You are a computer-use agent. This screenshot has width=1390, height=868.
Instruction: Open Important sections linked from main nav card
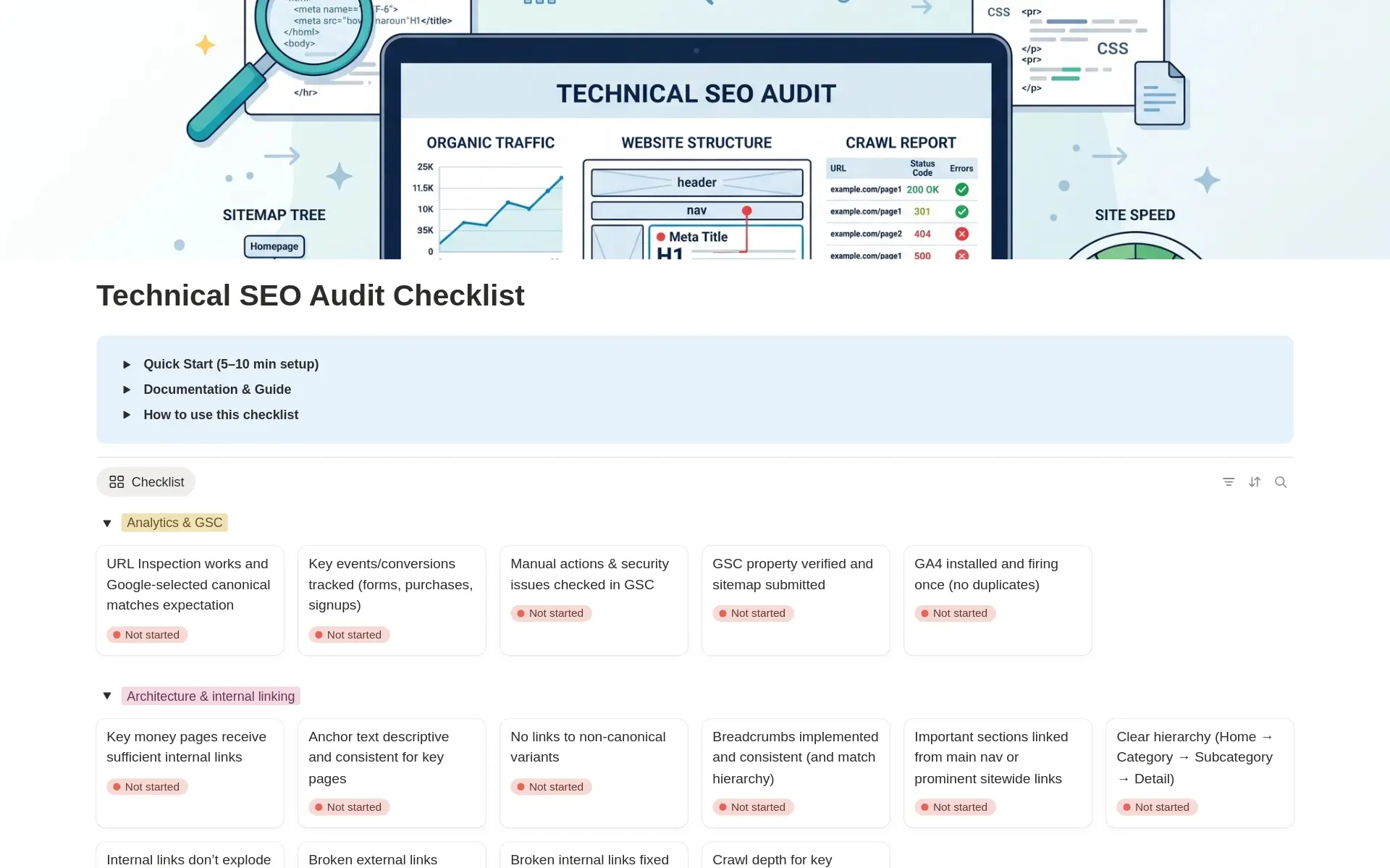pos(998,773)
